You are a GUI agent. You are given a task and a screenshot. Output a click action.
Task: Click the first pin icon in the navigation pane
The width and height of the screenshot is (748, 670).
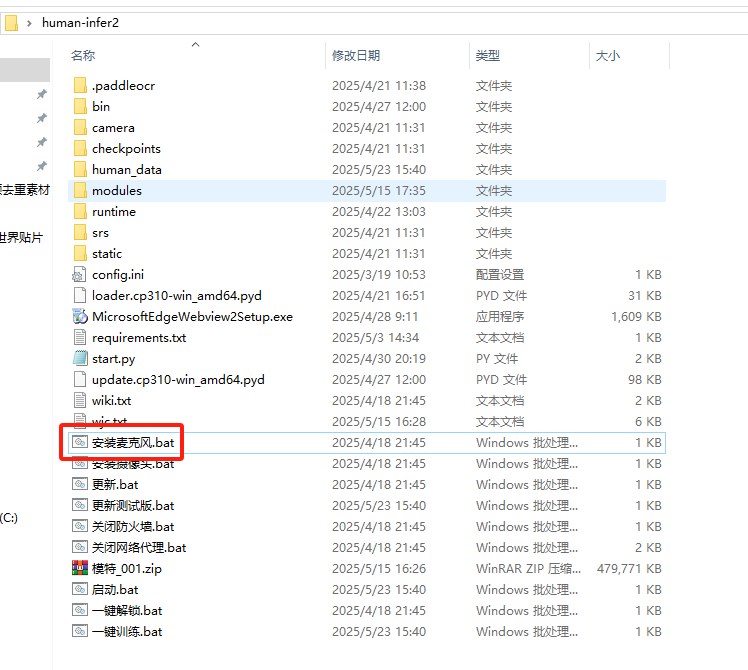[x=42, y=94]
